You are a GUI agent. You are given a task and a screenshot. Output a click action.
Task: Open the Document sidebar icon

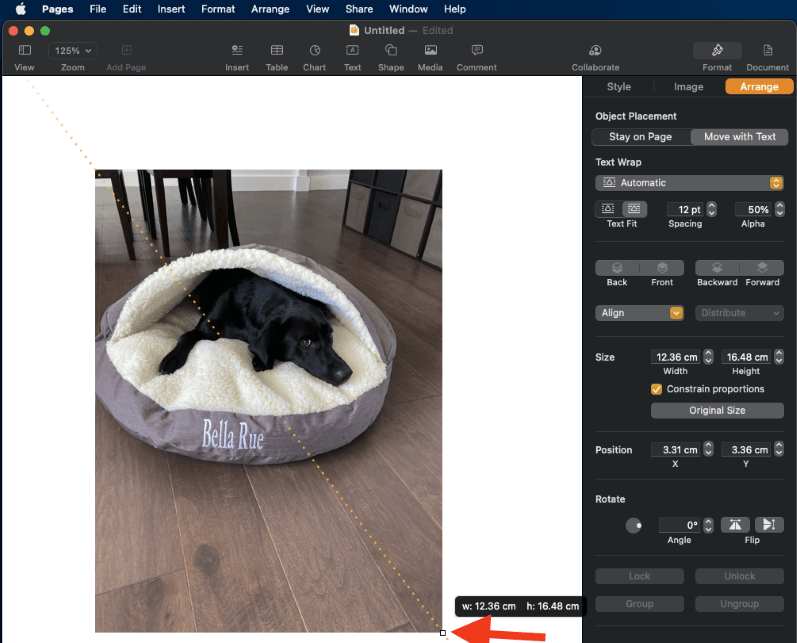(x=767, y=51)
